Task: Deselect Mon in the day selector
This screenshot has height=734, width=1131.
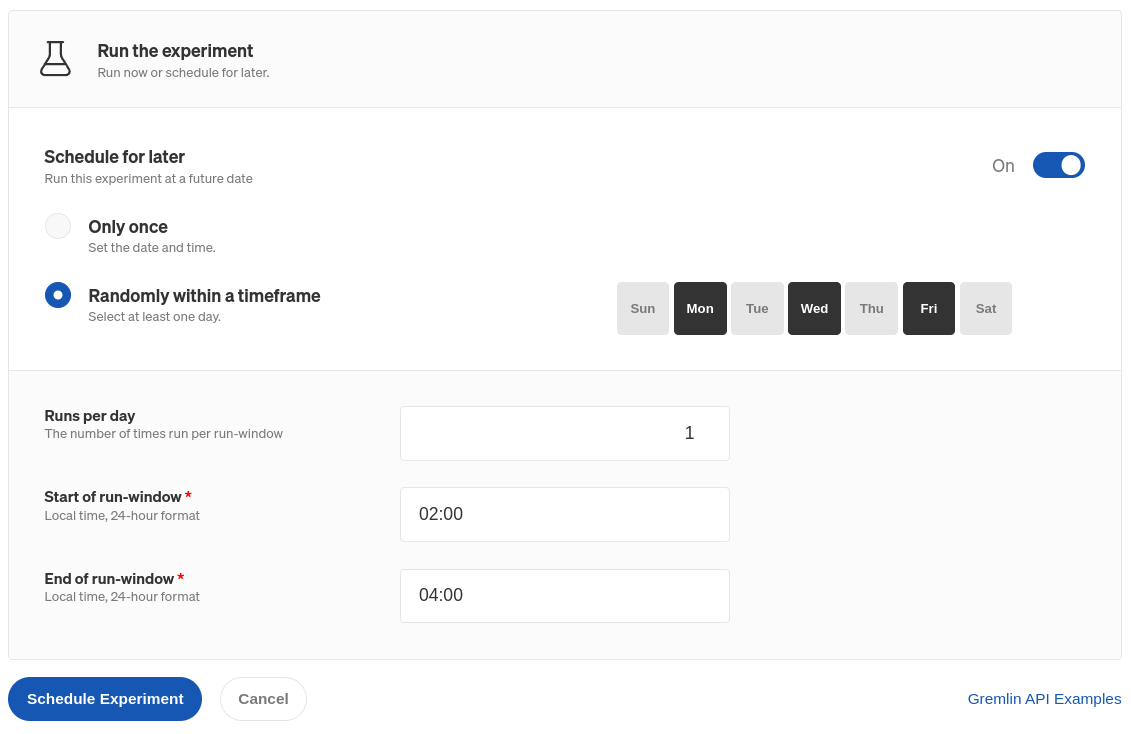Action: 700,309
